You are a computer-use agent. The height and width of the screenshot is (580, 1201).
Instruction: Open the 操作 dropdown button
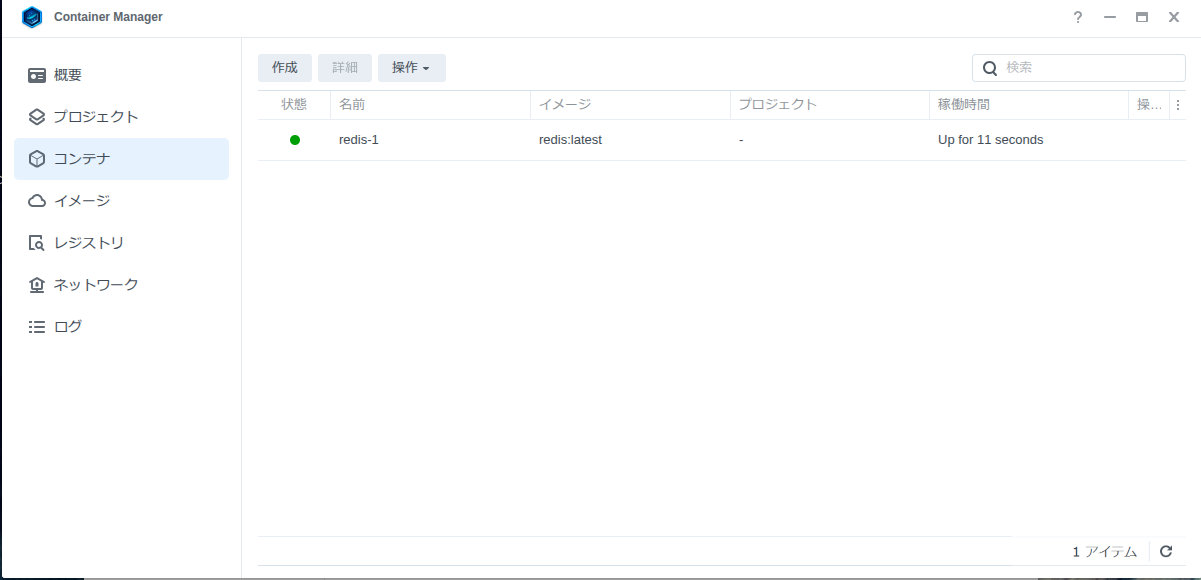pos(412,68)
